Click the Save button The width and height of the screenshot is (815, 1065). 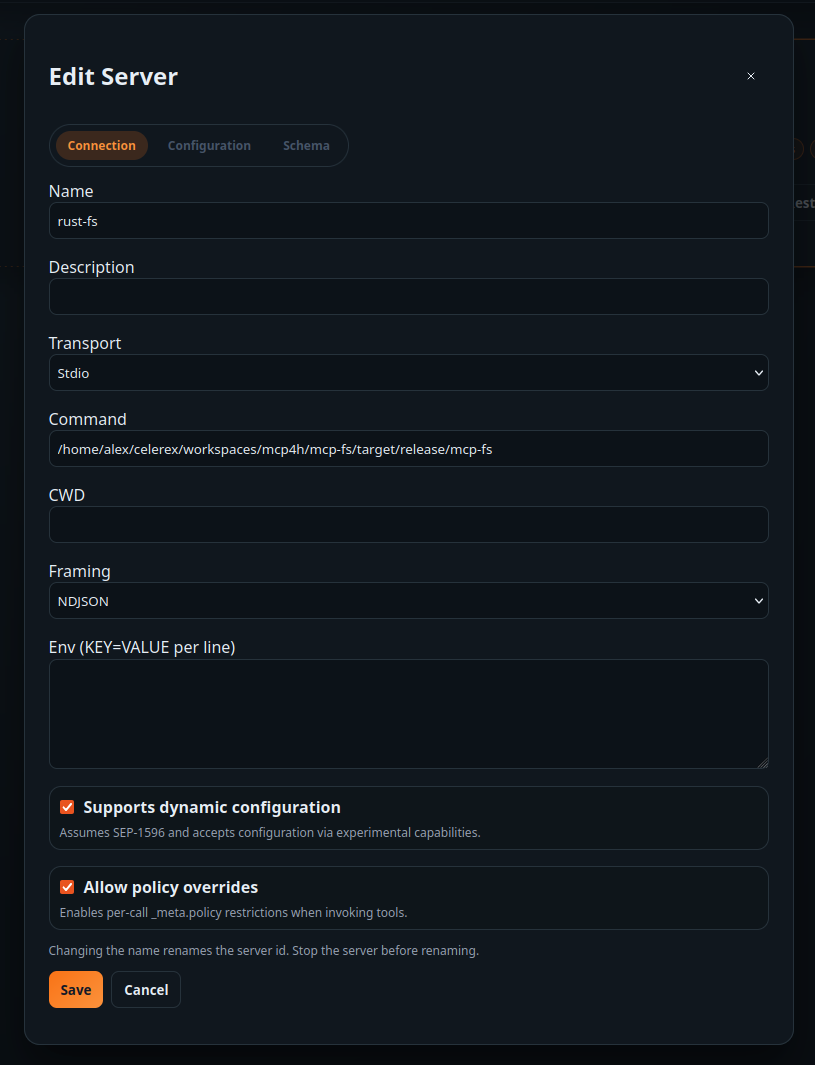(x=75, y=989)
